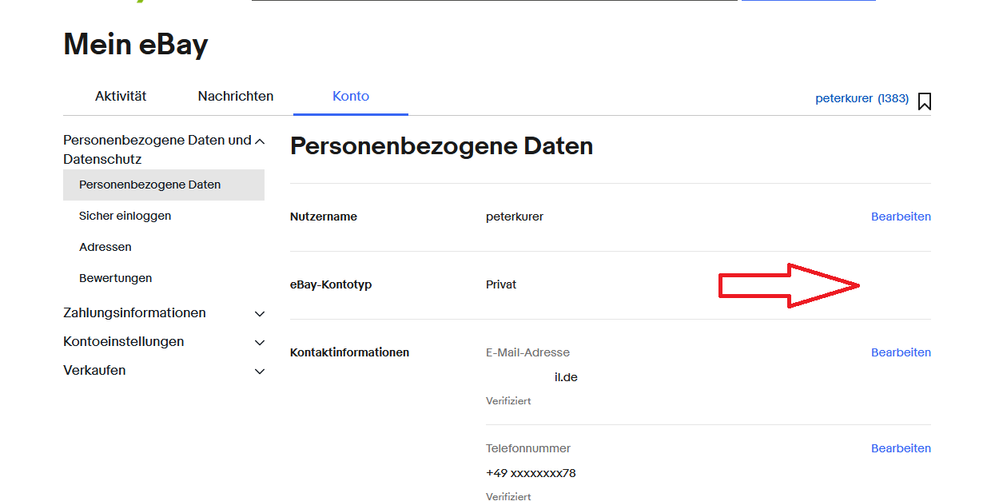Open peterkurer profile link at top right

tap(844, 99)
